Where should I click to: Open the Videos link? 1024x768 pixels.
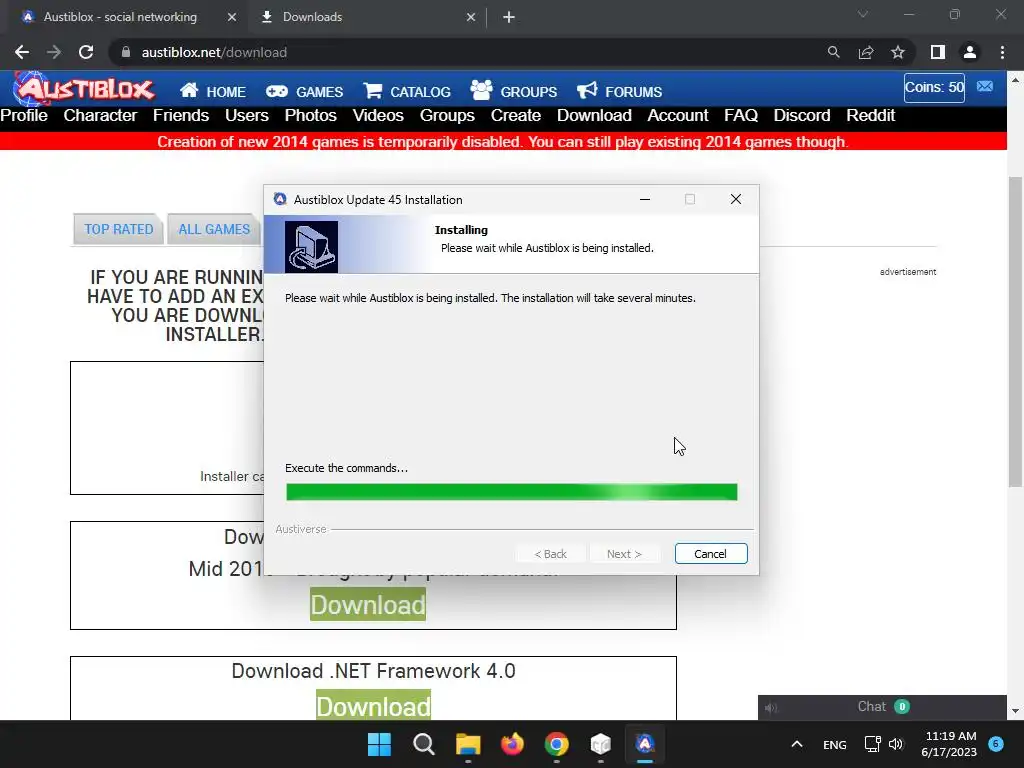pos(378,116)
